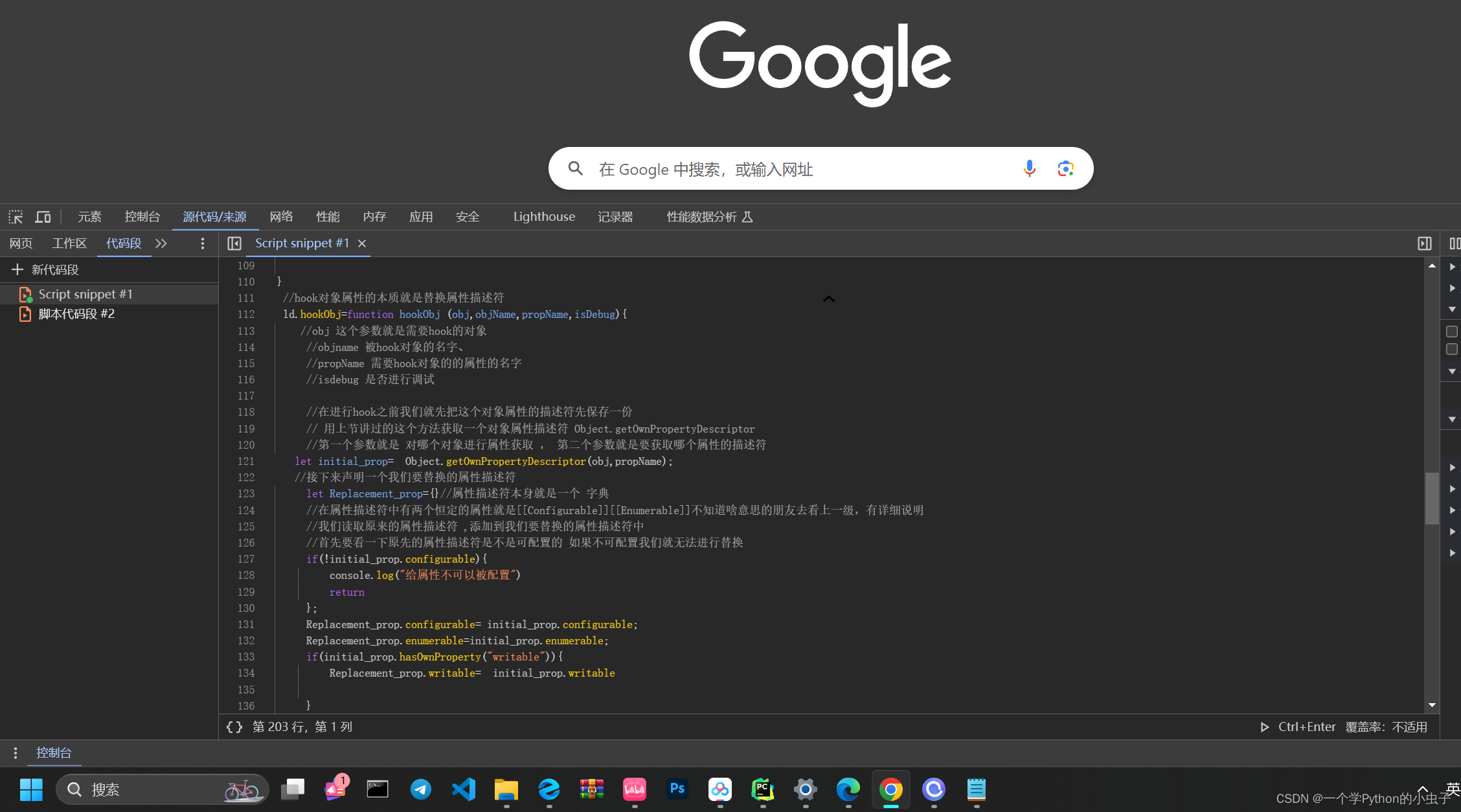Screen dimensions: 1461x812
Task: Open Photoshop from the taskbar
Action: [677, 789]
